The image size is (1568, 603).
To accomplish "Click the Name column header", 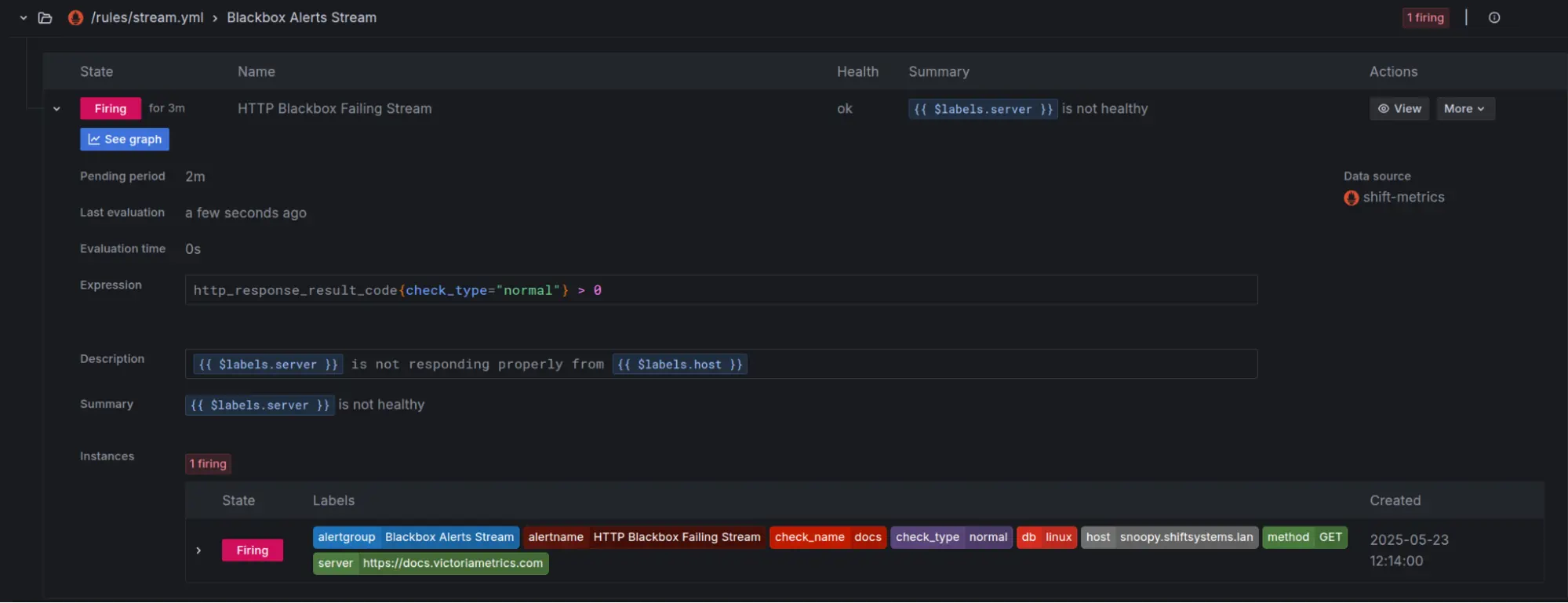I will (256, 71).
